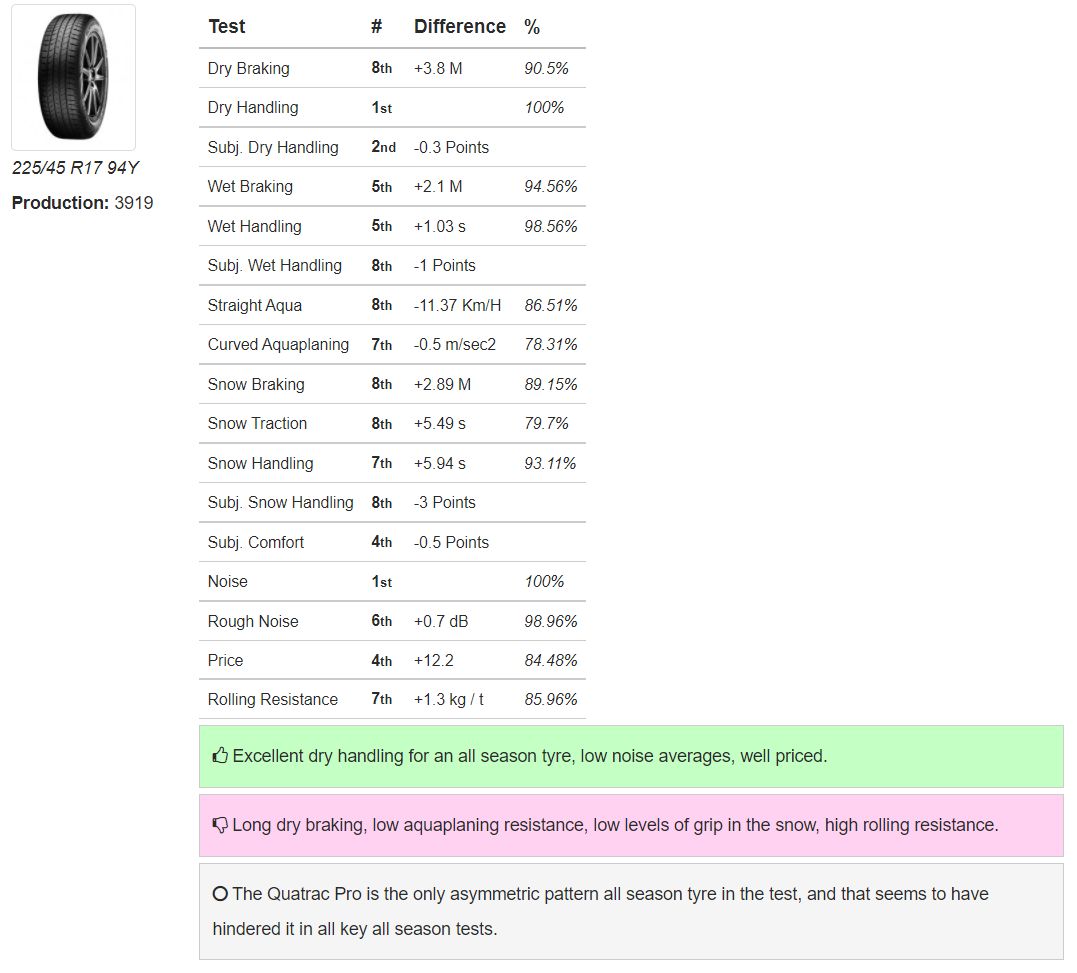Click the Wet Handling test row
Screen dimensions: 1077x973
click(x=392, y=226)
